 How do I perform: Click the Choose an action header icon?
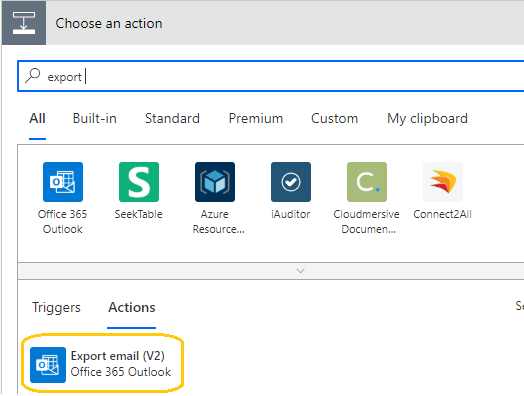[24, 23]
